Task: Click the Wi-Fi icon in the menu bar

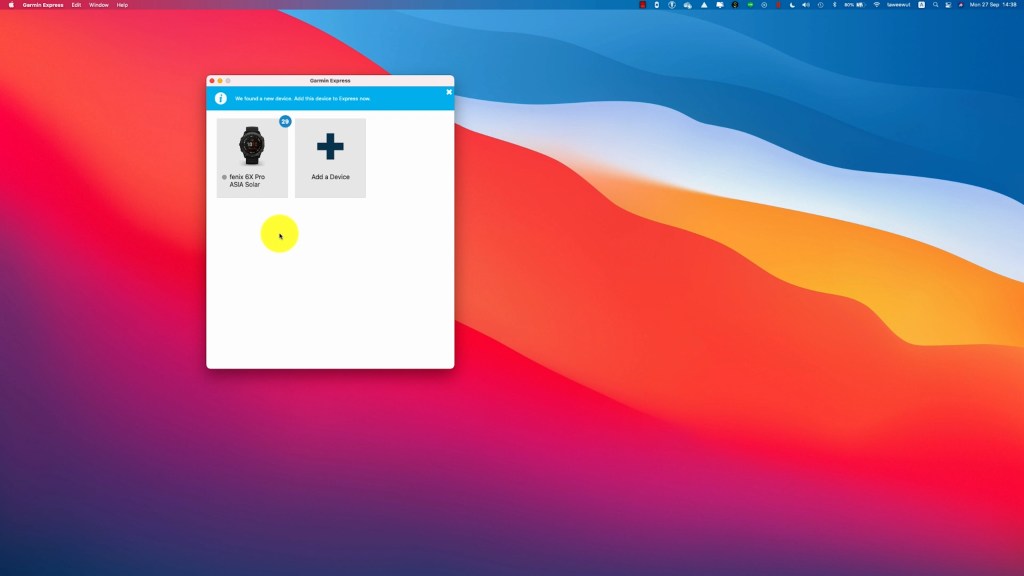Action: click(x=876, y=5)
